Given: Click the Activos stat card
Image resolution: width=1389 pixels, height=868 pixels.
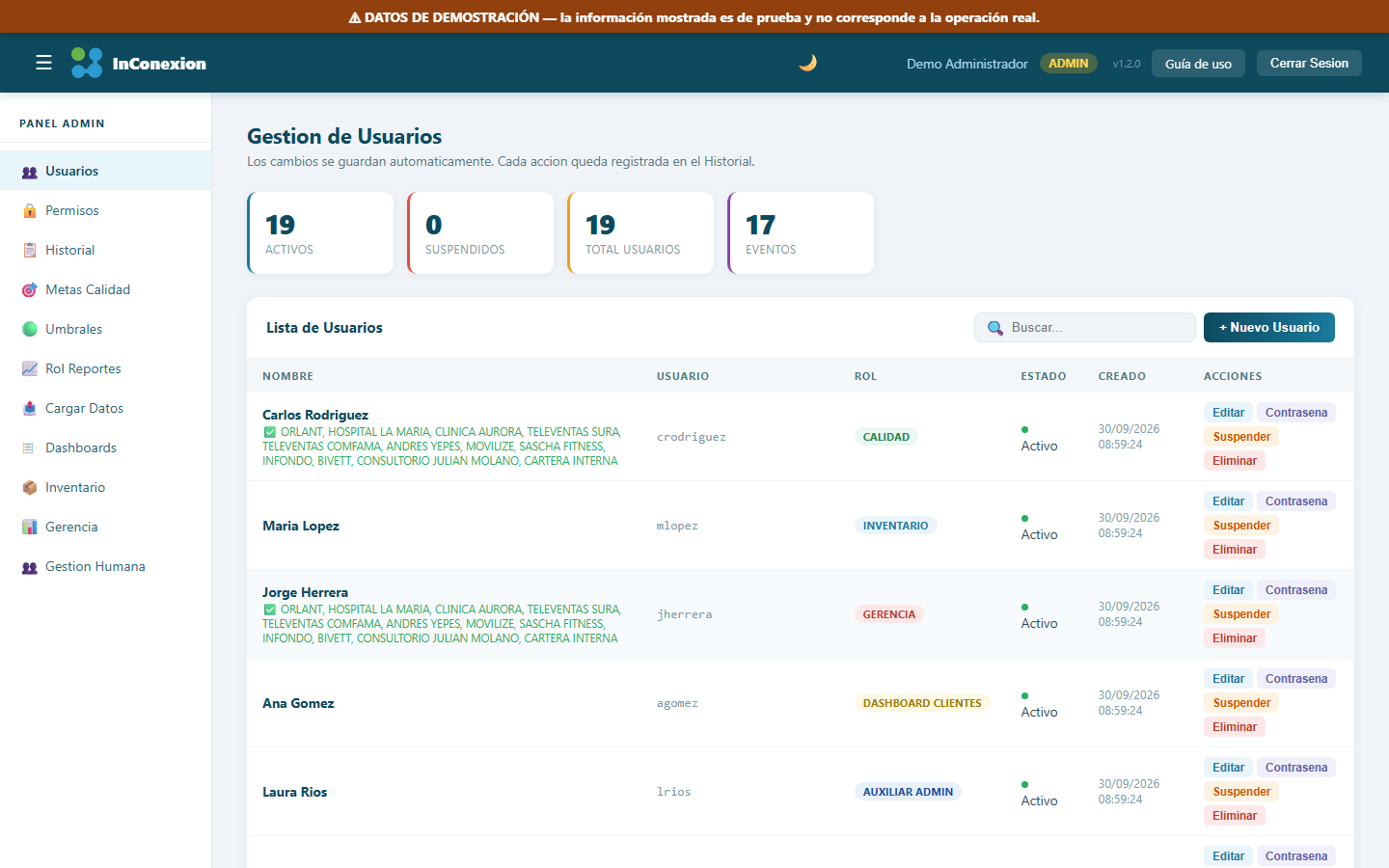Looking at the screenshot, I should (x=320, y=232).
